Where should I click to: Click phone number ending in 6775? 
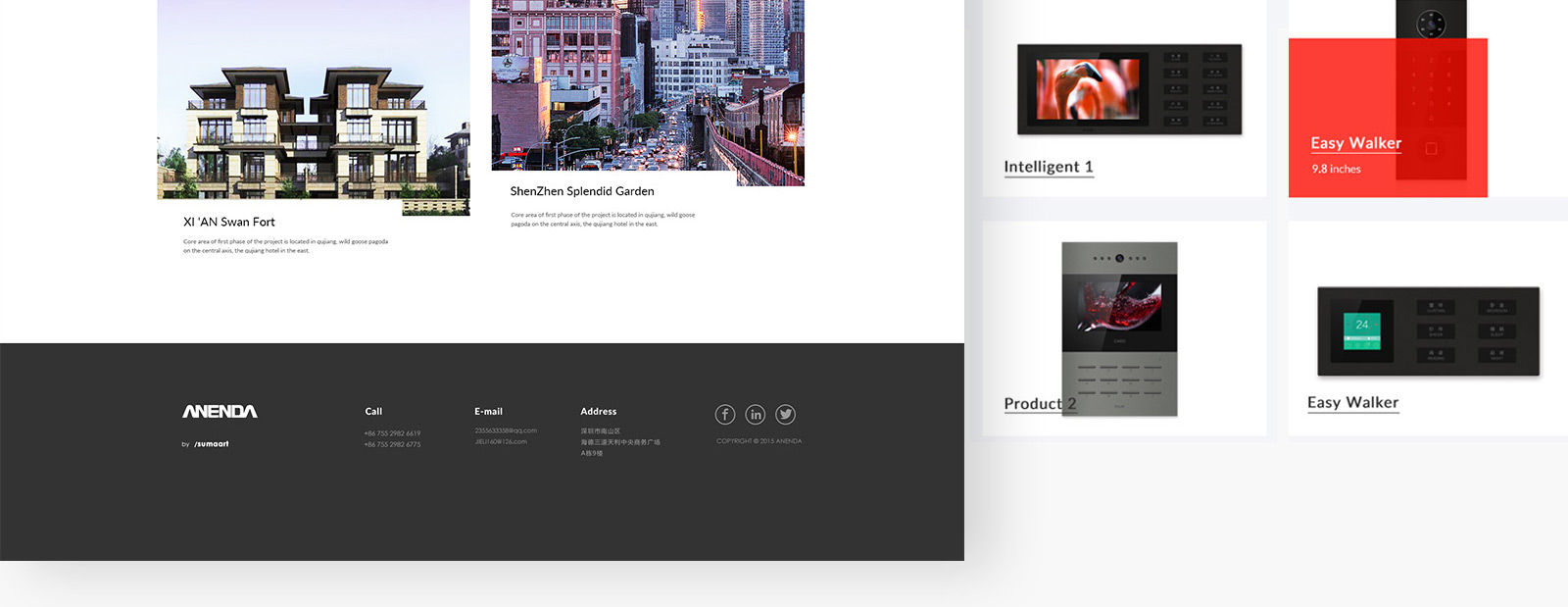click(392, 445)
